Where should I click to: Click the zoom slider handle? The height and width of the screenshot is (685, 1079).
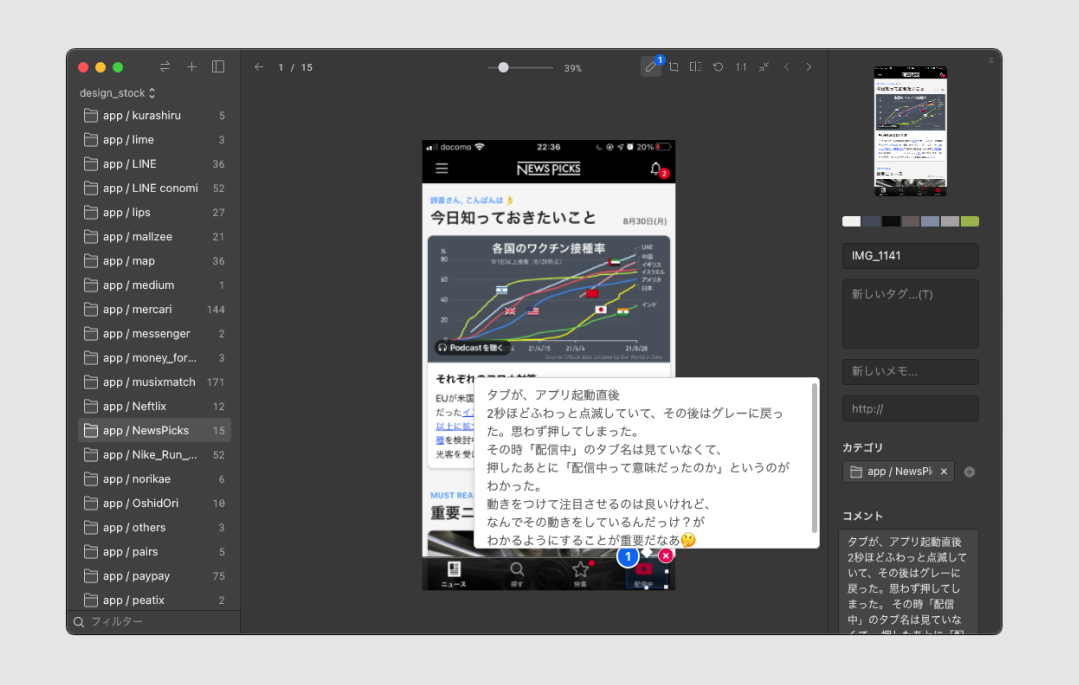point(503,67)
